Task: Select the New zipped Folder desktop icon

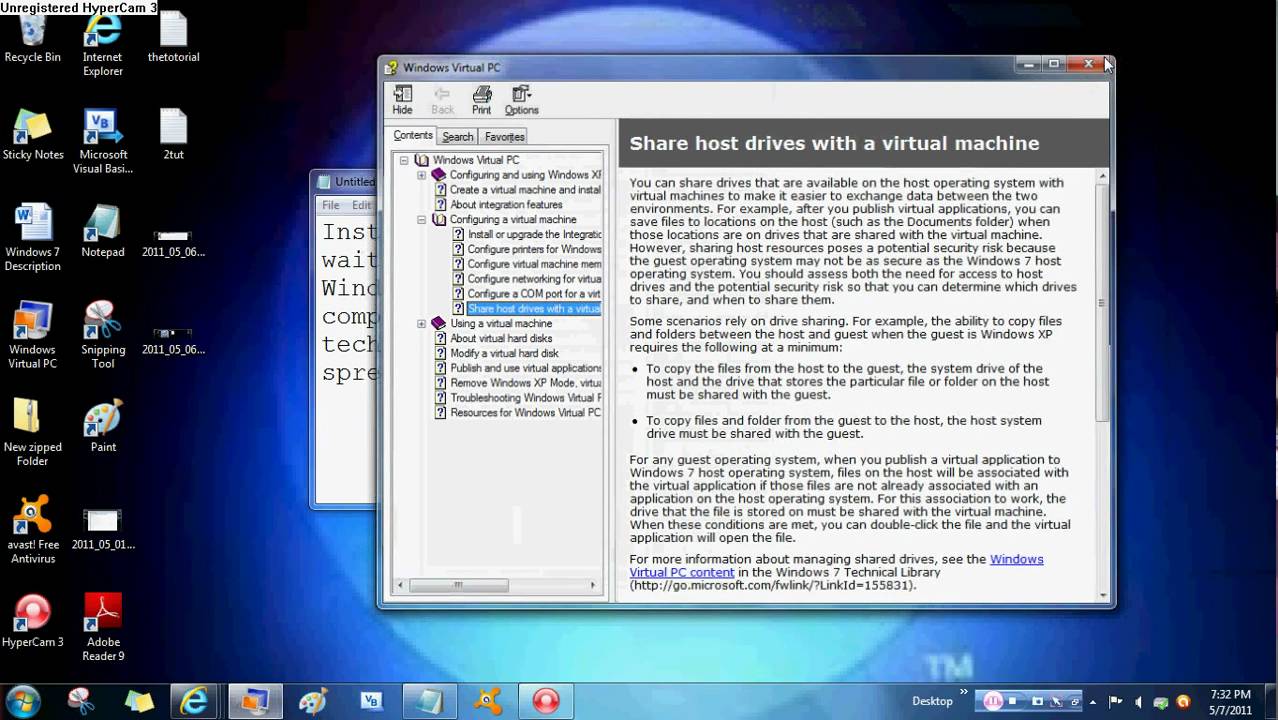Action: click(32, 432)
